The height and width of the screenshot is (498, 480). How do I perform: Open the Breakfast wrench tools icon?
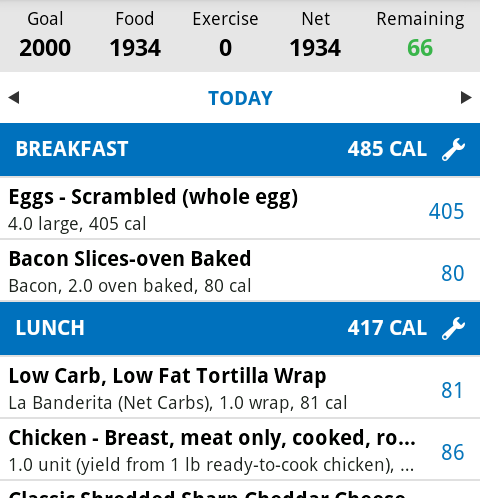coord(453,149)
